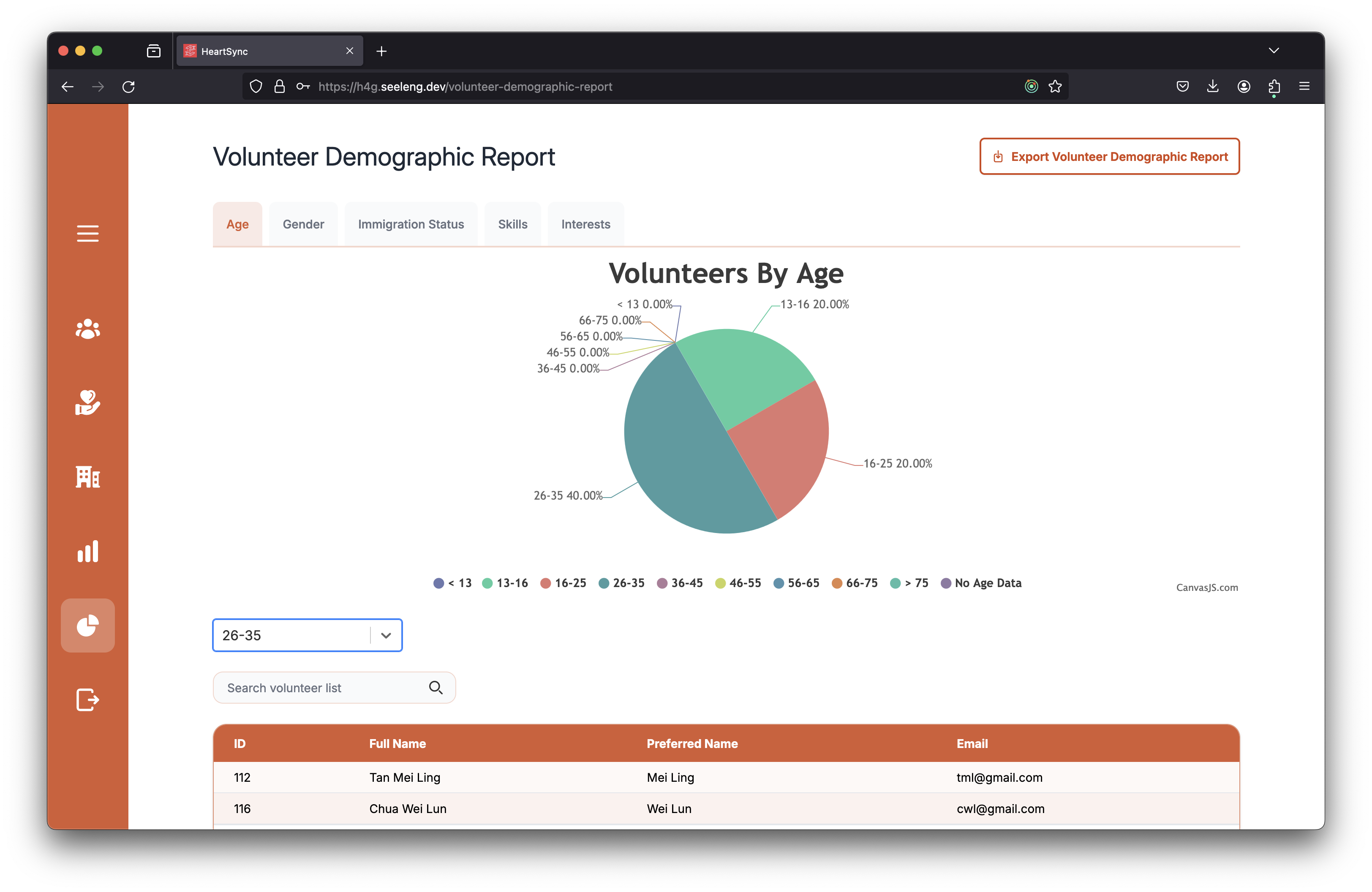Open Firefox application menu
1372x892 pixels.
coord(1304,87)
